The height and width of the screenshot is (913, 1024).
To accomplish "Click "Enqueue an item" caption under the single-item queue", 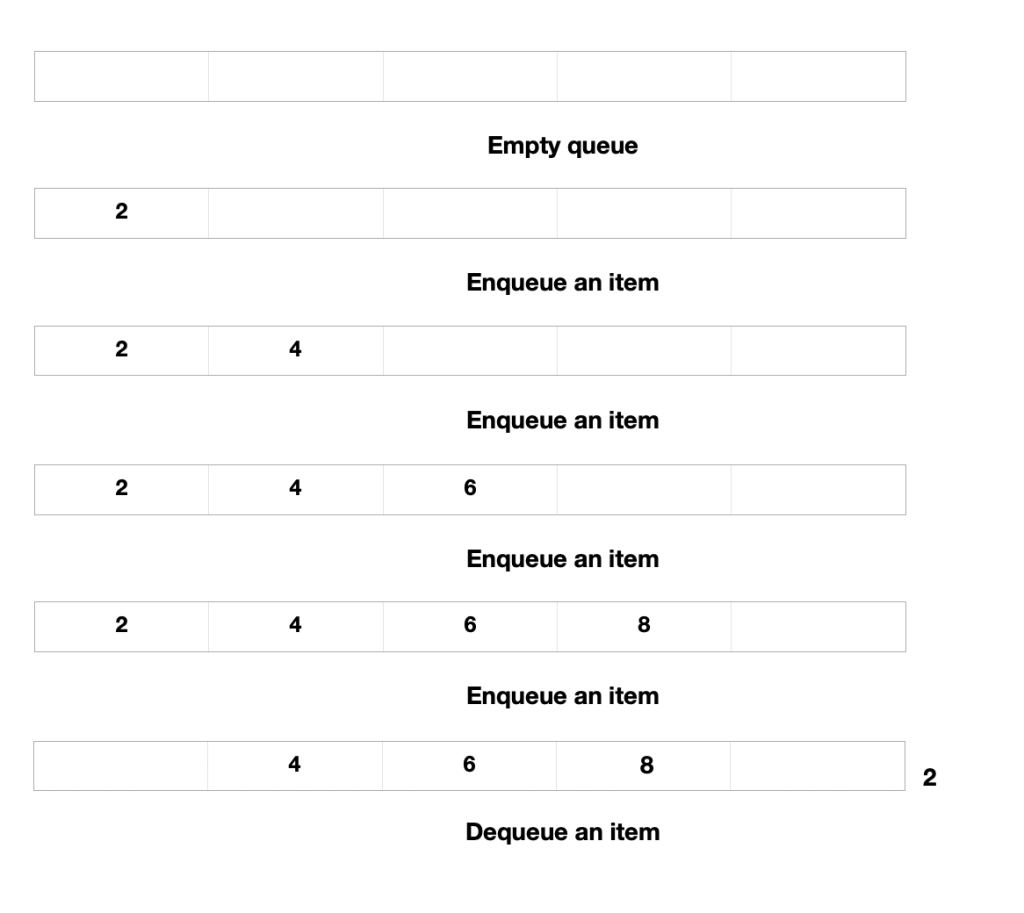I will (x=562, y=283).
